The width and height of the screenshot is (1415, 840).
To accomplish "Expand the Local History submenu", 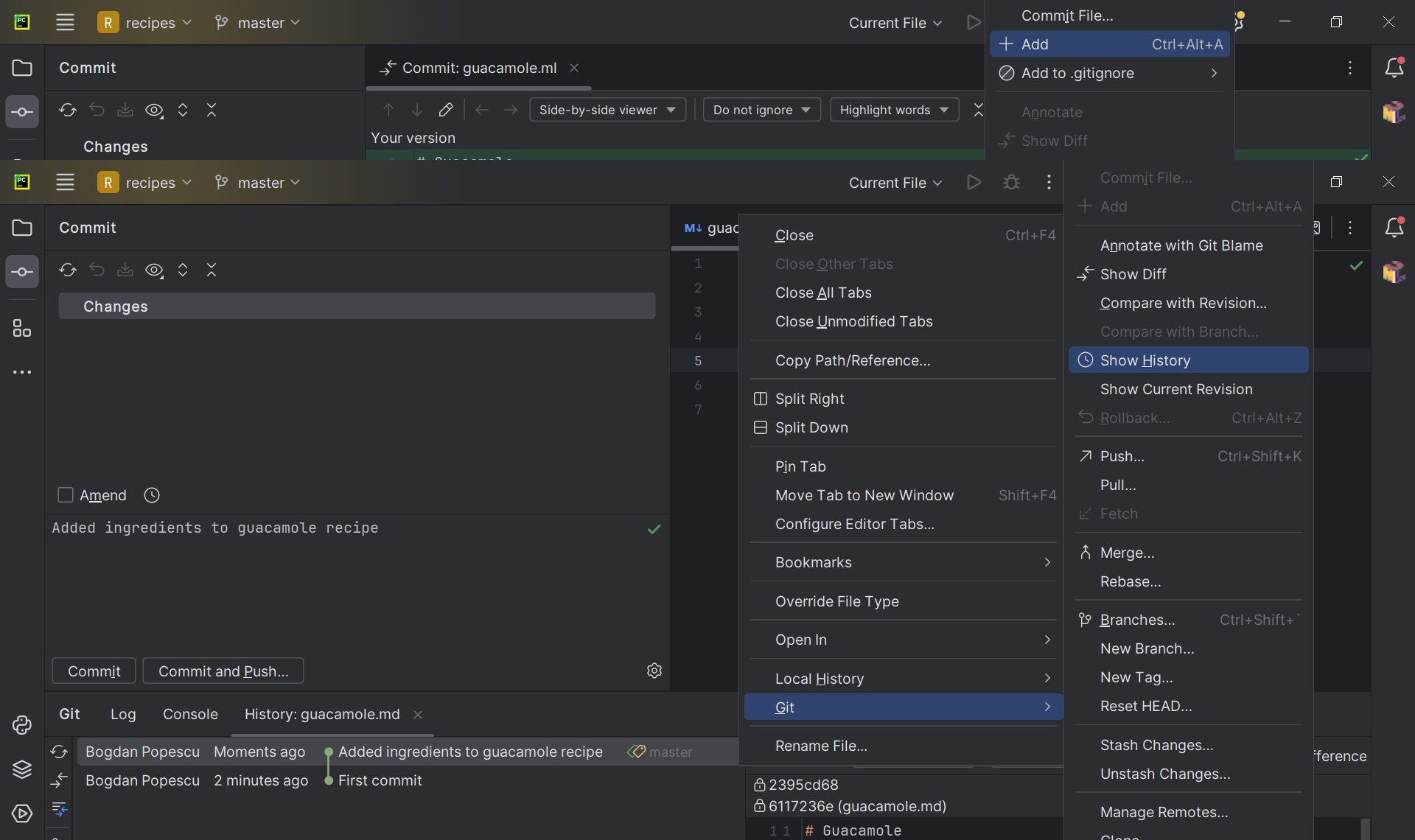I will [904, 679].
